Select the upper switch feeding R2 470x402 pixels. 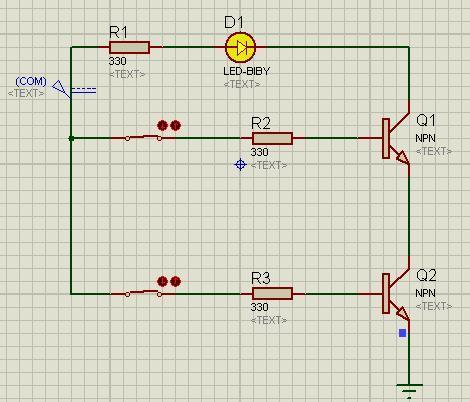click(143, 137)
